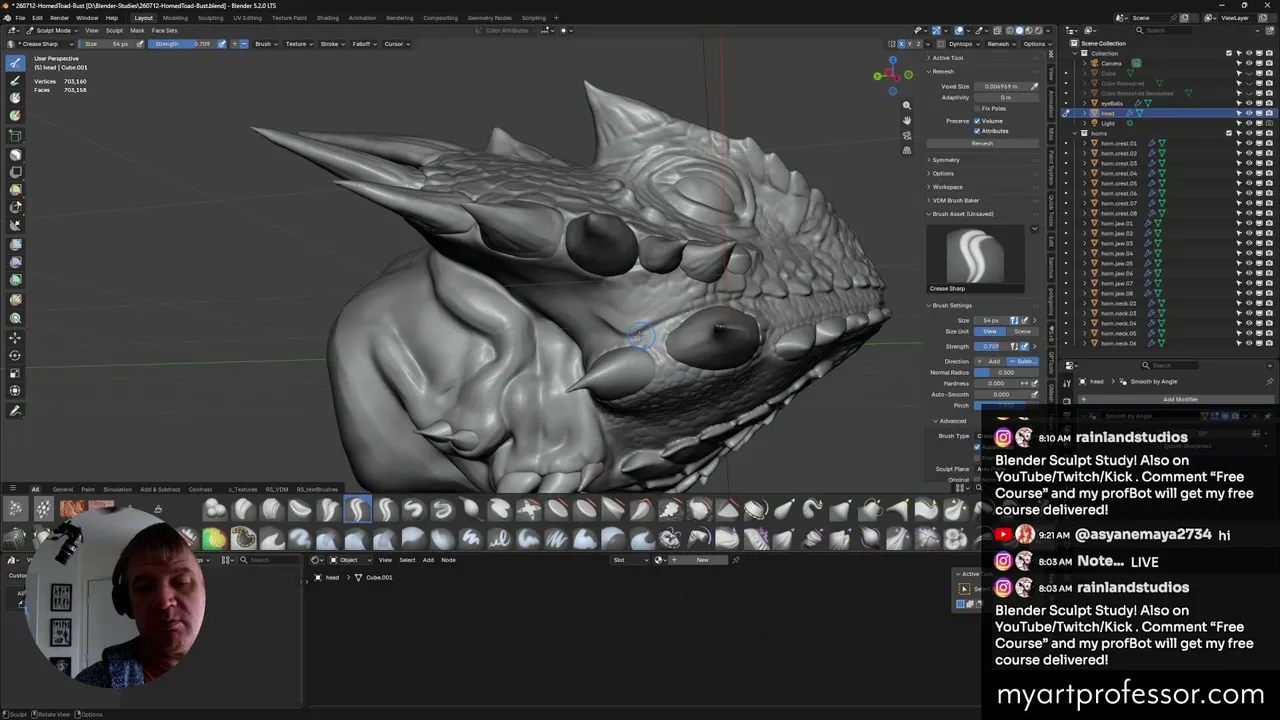1280x720 pixels.
Task: Open the Brush dropdown in header
Action: click(x=265, y=44)
